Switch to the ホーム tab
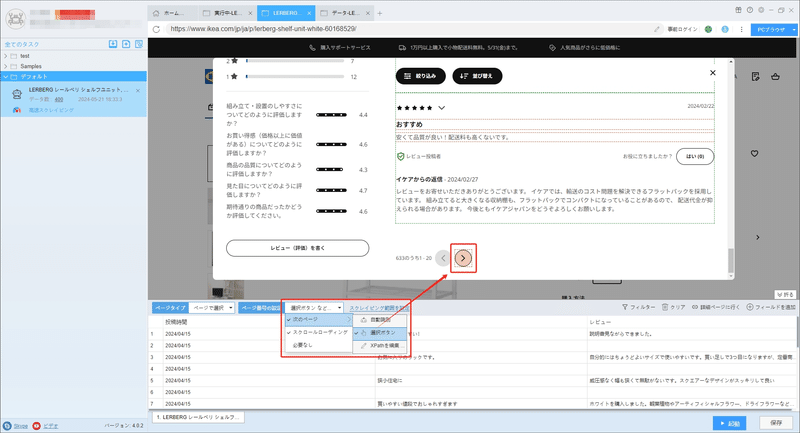The height and width of the screenshot is (433, 800). [172, 13]
